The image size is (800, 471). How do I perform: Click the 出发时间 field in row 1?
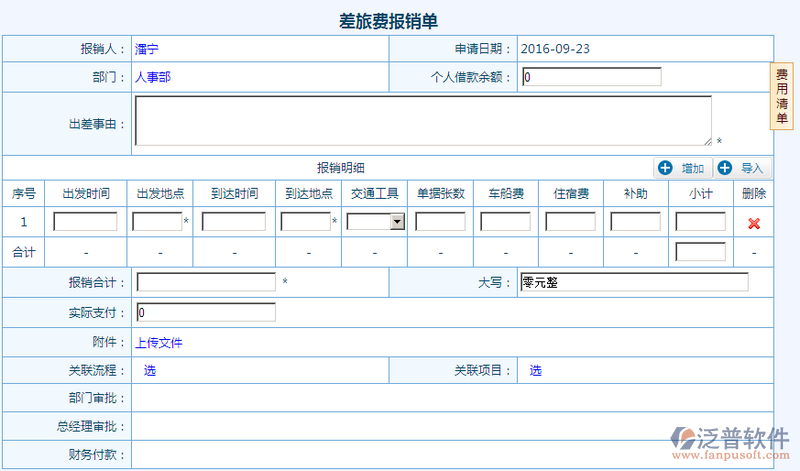point(85,221)
